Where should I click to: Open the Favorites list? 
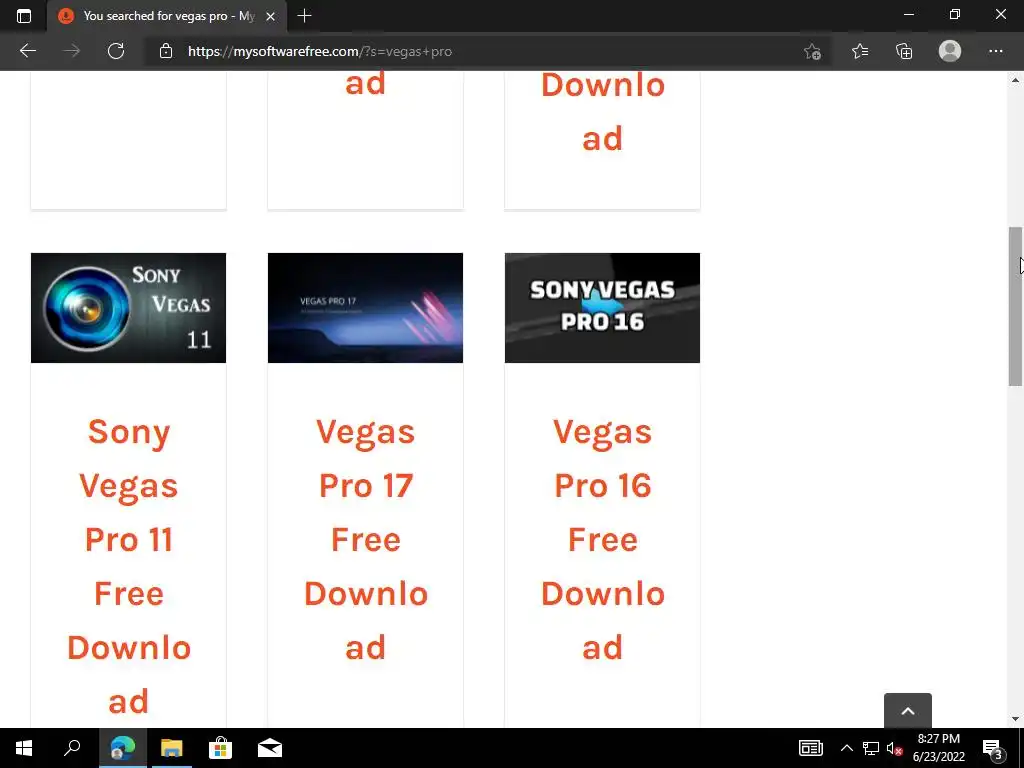click(860, 51)
